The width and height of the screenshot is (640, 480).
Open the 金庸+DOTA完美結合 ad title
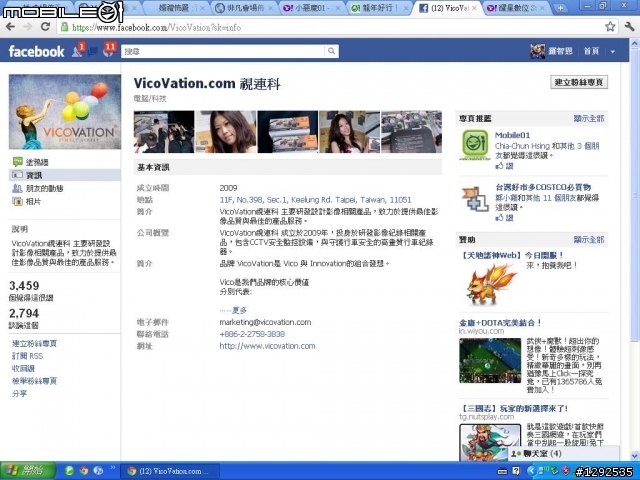click(501, 322)
